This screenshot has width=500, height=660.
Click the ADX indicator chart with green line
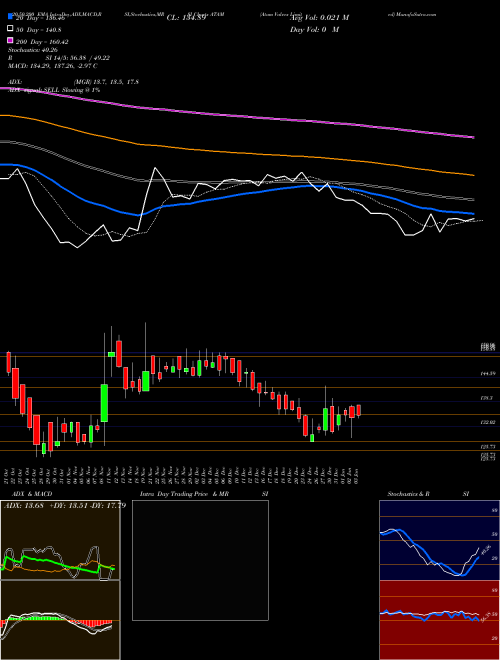[x=60, y=540]
